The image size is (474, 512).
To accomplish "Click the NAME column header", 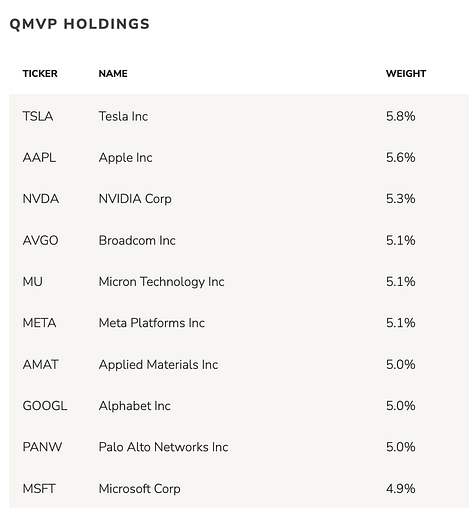I will (x=113, y=74).
